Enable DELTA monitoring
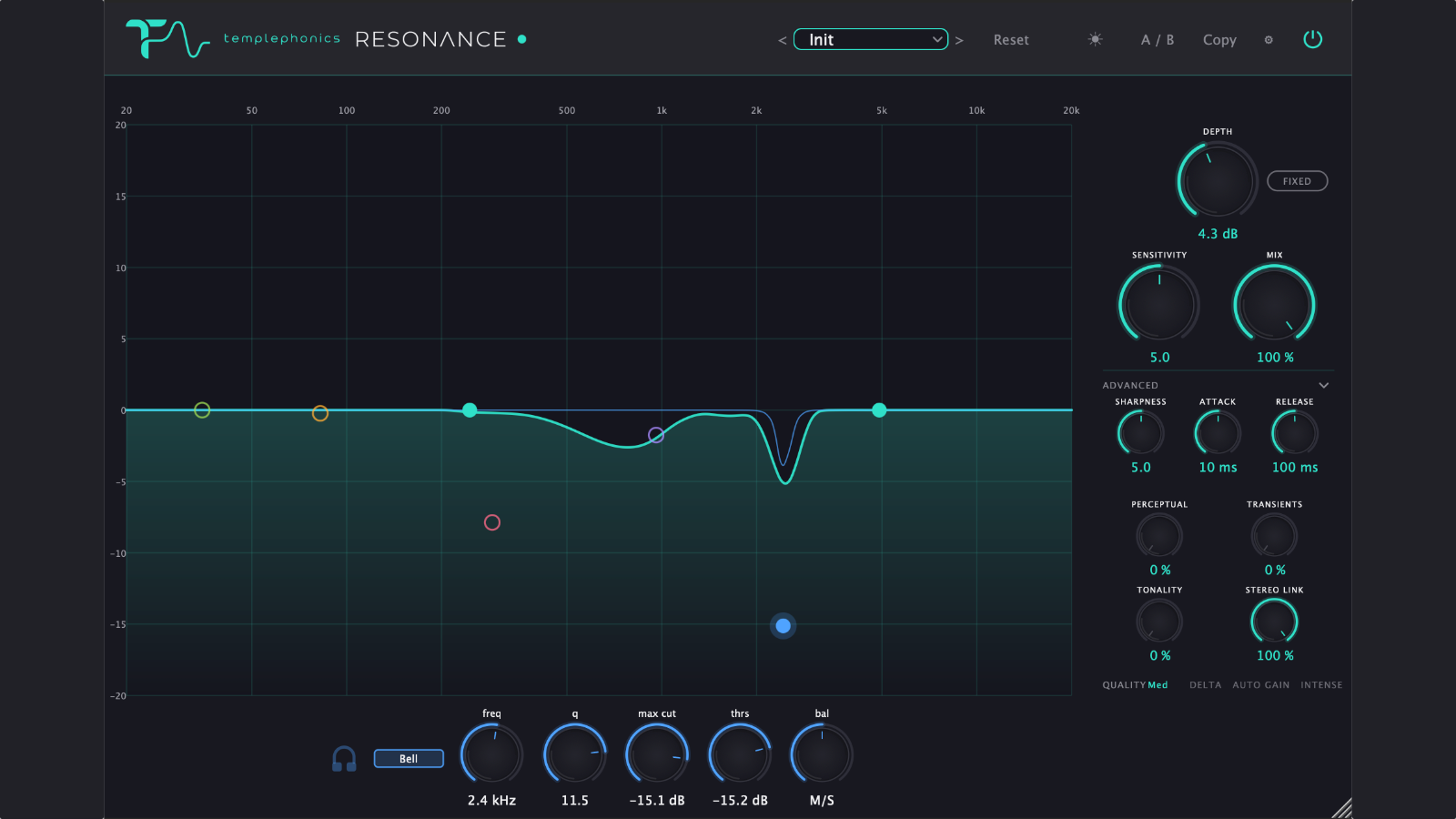Viewport: 1456px width, 819px height. (x=1206, y=685)
